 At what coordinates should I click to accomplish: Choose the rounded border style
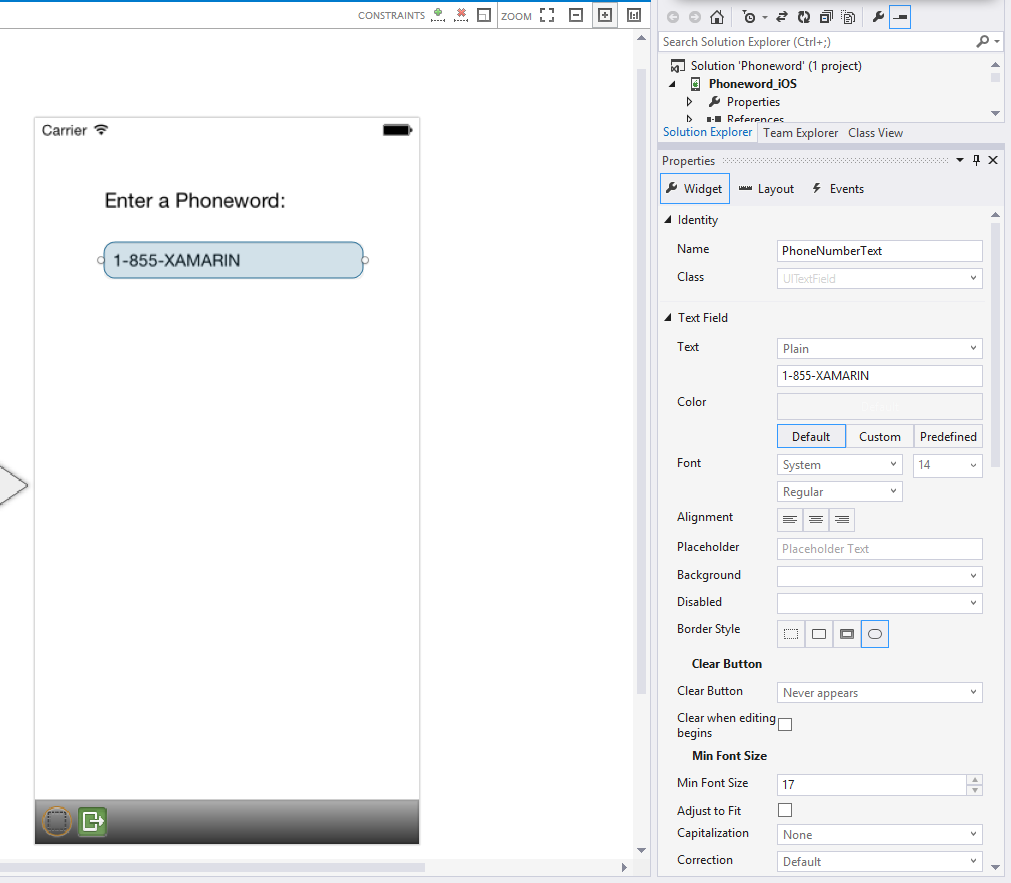click(875, 634)
